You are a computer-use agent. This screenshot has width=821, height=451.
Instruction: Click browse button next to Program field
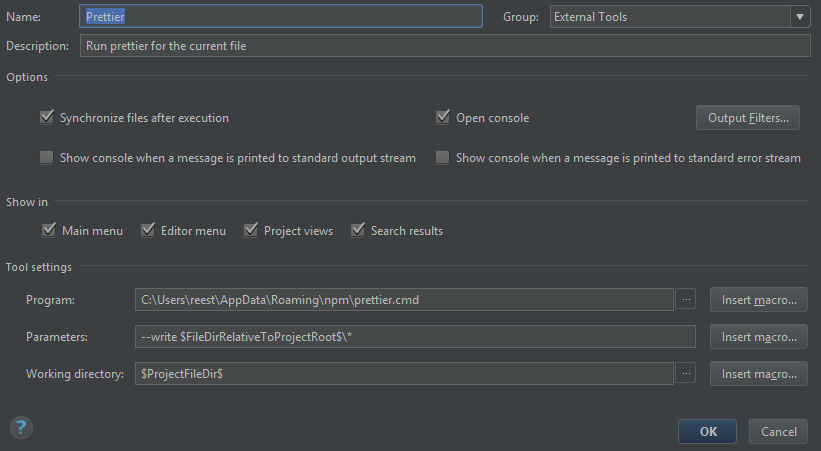686,299
